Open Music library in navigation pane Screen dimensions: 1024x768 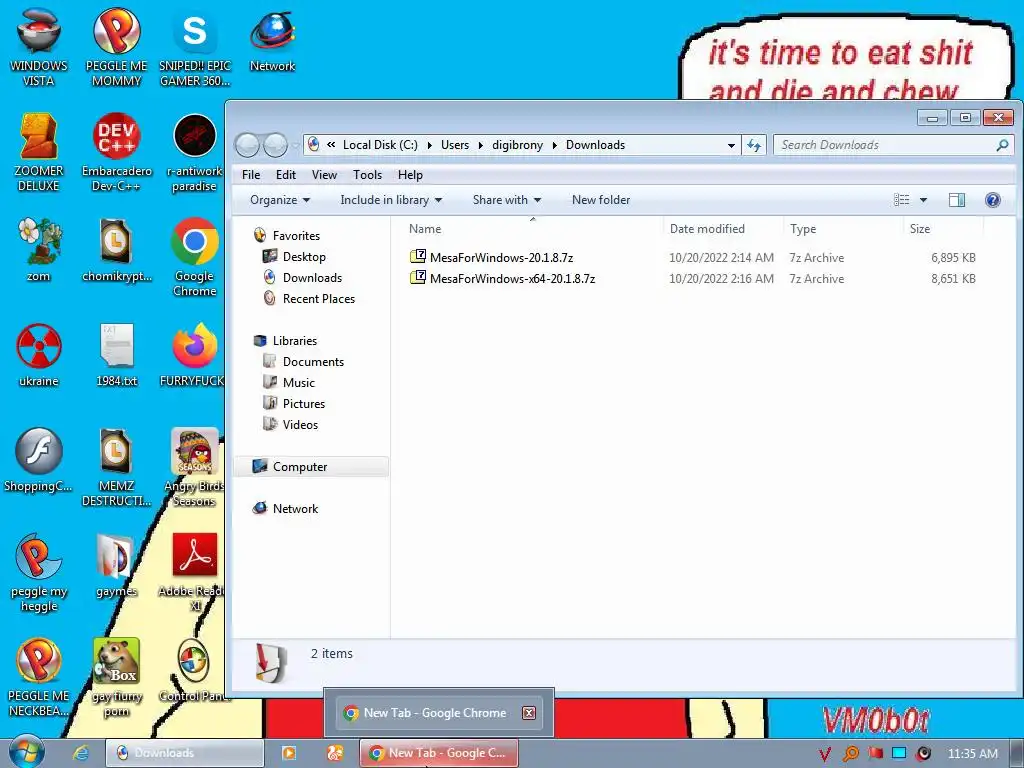point(298,383)
